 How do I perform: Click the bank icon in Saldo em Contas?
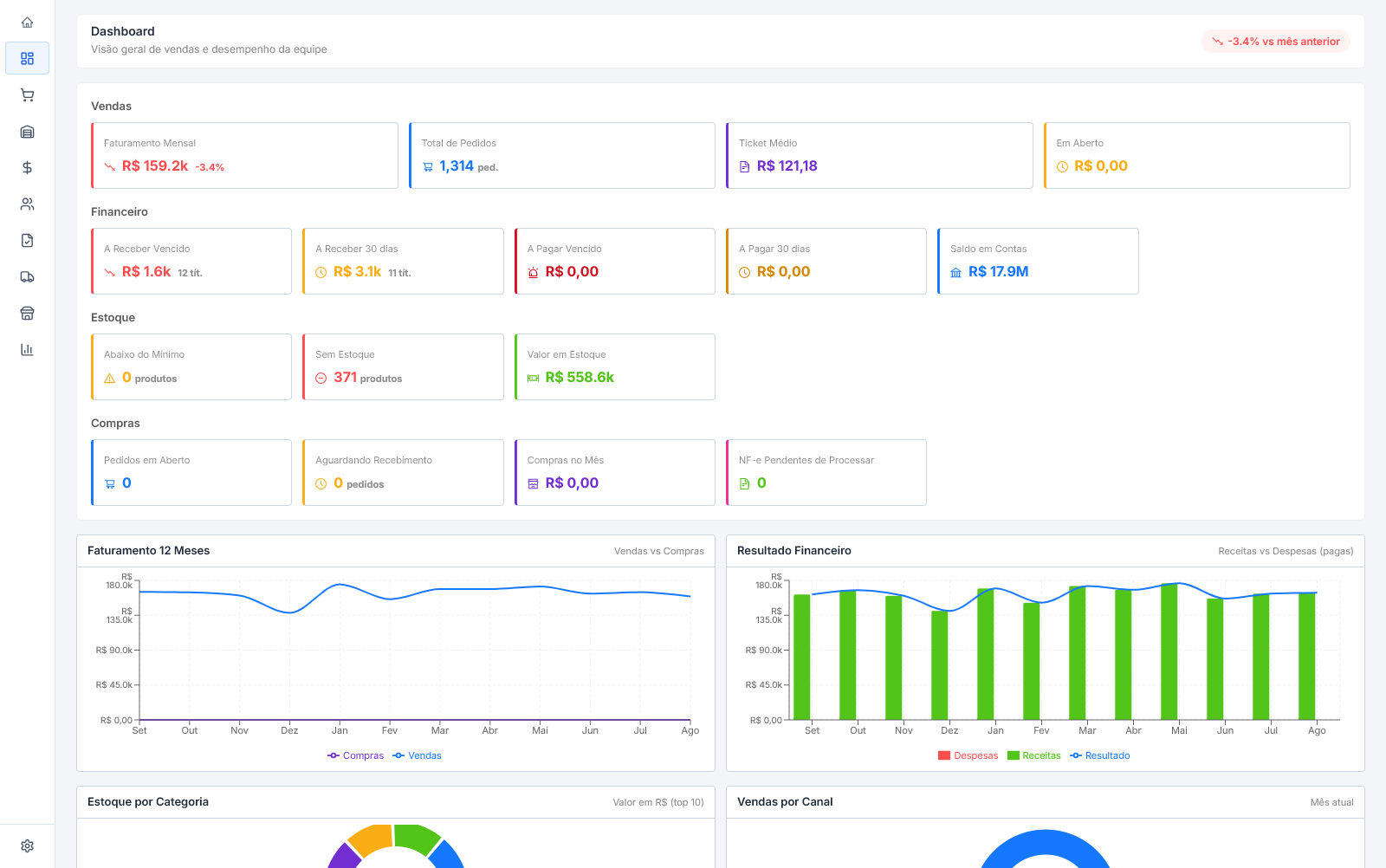955,273
